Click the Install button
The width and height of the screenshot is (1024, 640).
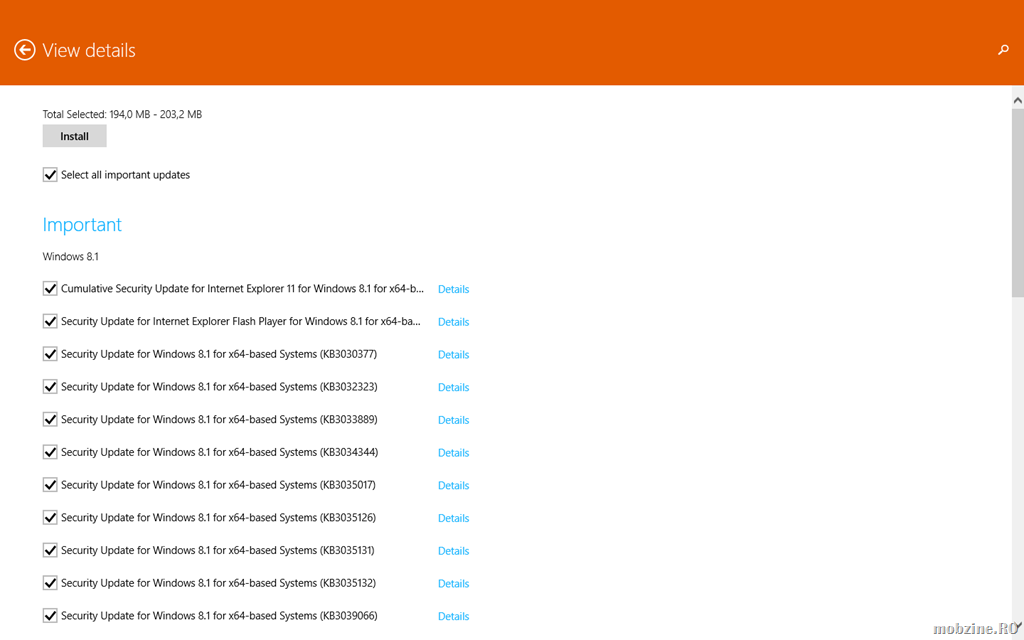(x=74, y=136)
